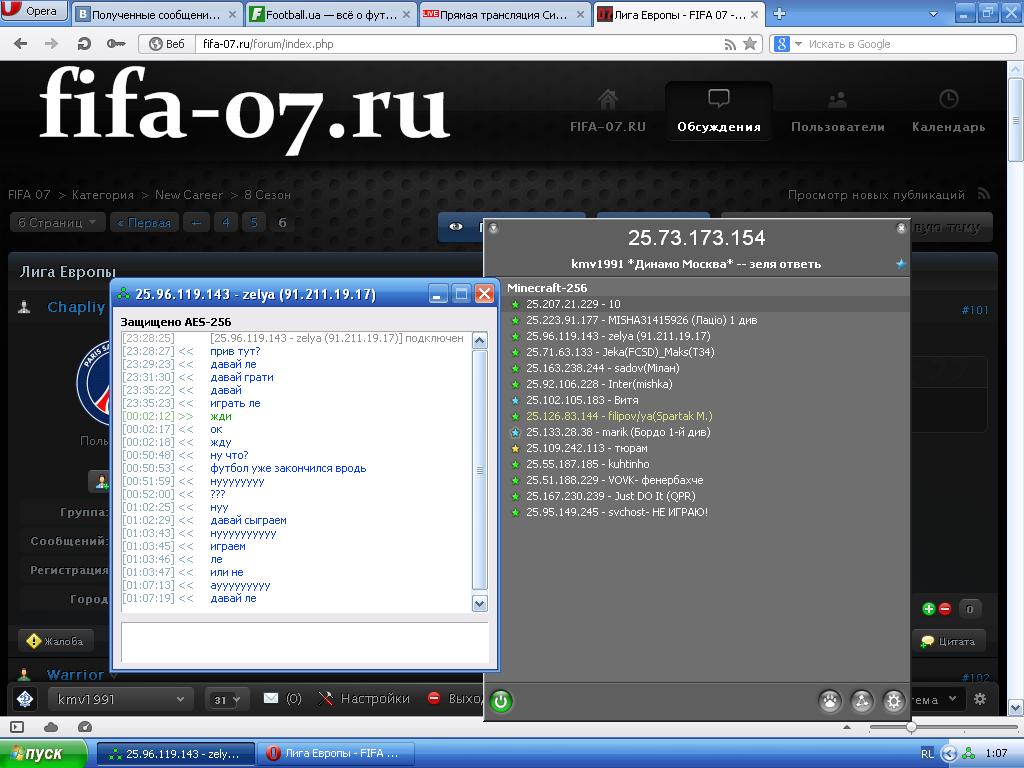Expand Hamachi menu arrow at top-left
This screenshot has height=768, width=1024.
[494, 228]
